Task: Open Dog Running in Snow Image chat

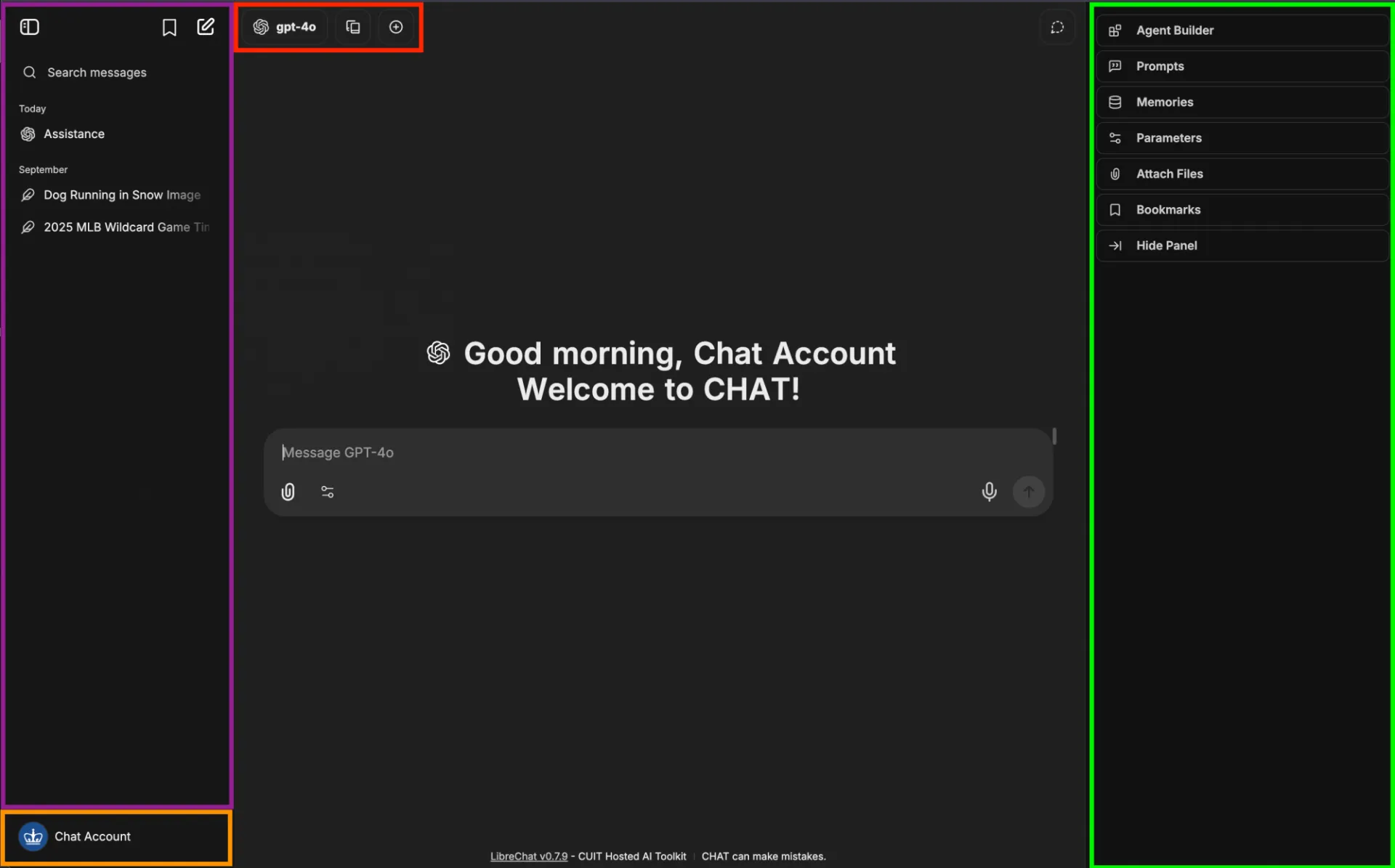Action: 116,195
